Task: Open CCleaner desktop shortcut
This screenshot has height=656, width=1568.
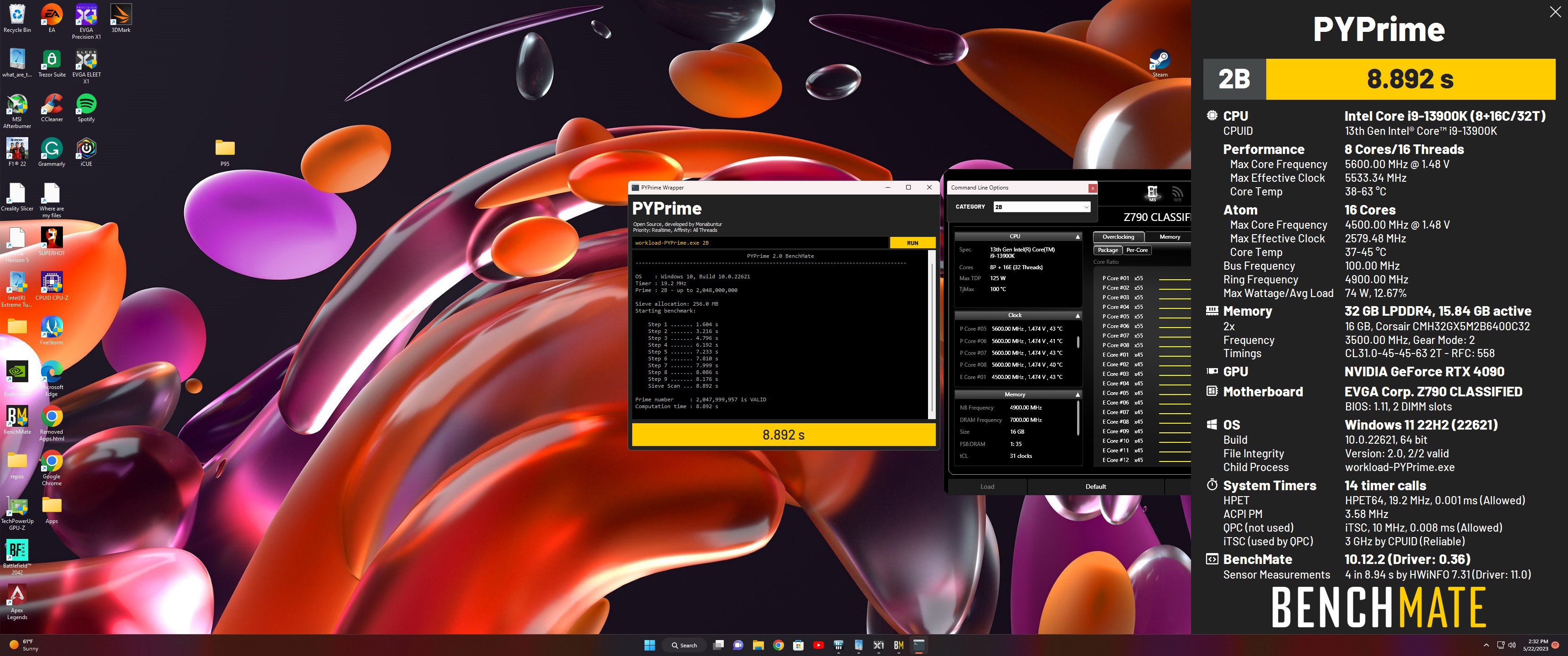Action: (52, 107)
